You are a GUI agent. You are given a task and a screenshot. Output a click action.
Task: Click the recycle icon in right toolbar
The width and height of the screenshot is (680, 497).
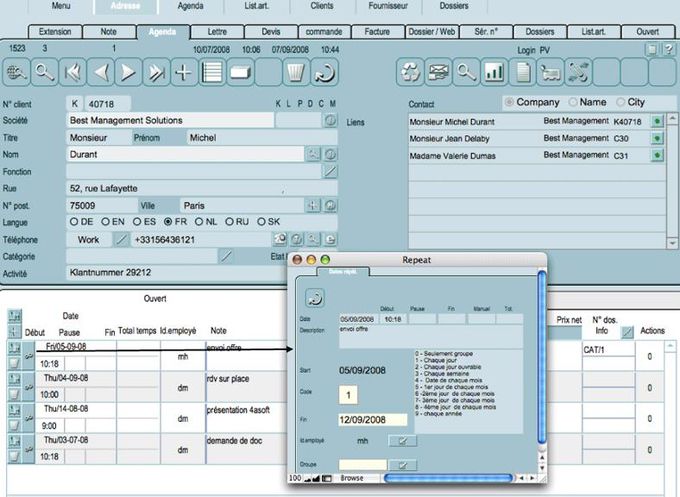tap(410, 72)
